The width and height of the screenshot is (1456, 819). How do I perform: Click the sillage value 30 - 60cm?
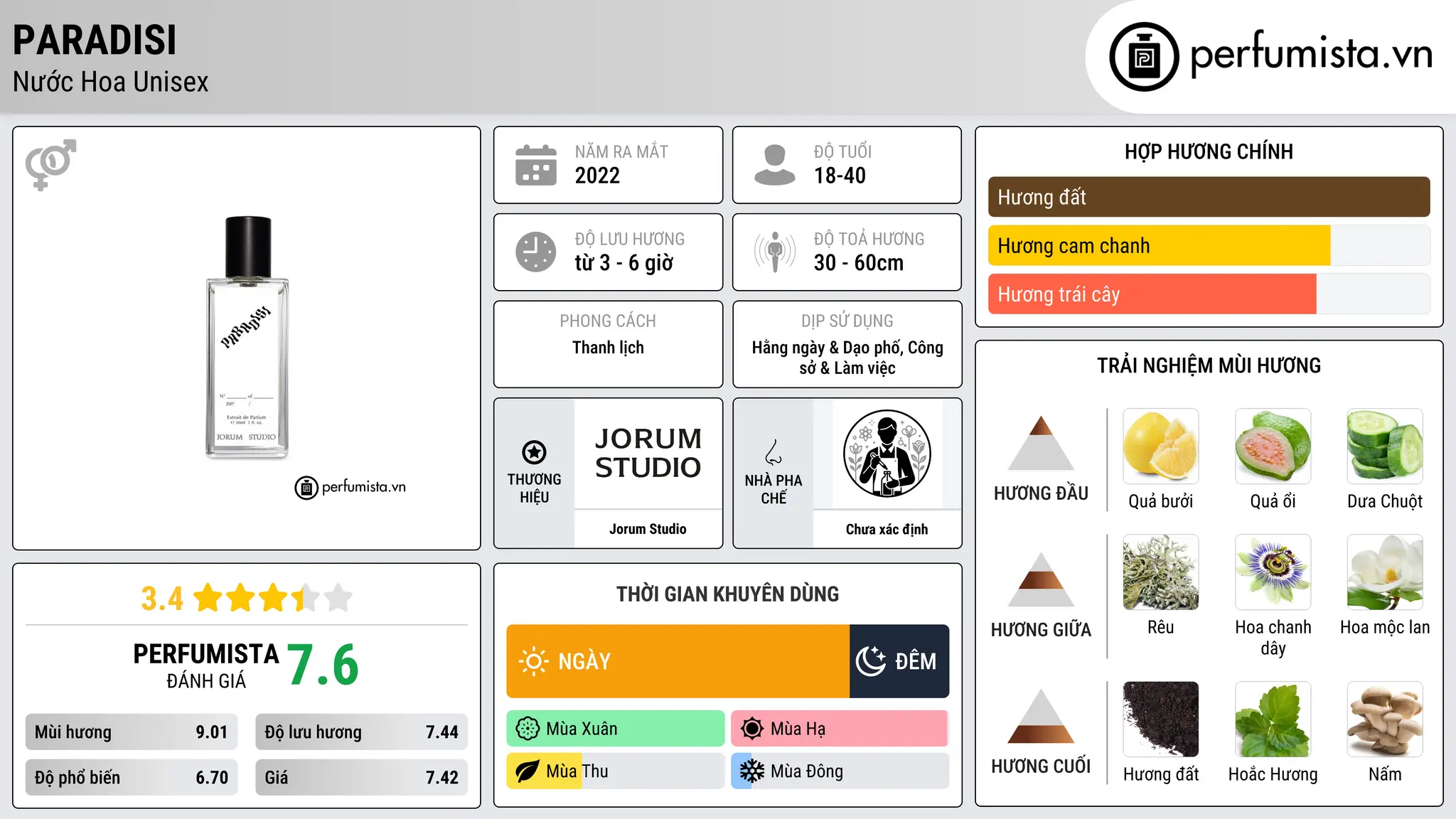coord(859,263)
